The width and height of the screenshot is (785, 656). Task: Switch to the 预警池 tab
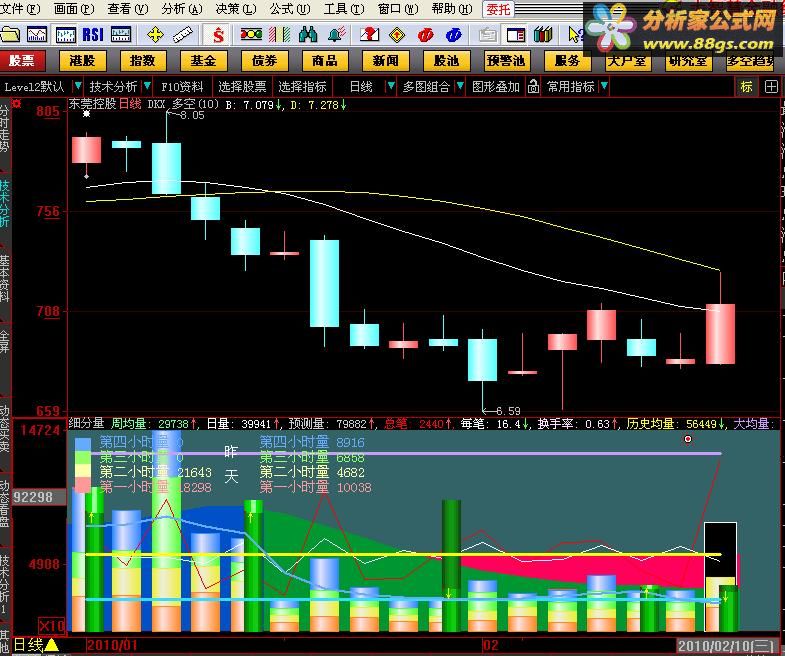(507, 61)
